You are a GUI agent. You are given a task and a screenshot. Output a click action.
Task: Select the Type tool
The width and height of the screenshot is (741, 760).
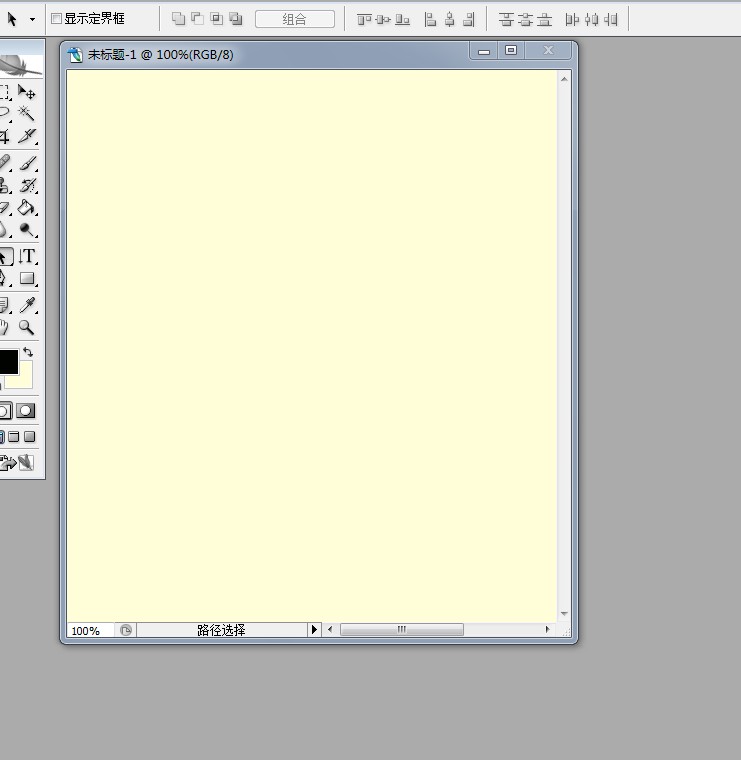27,256
